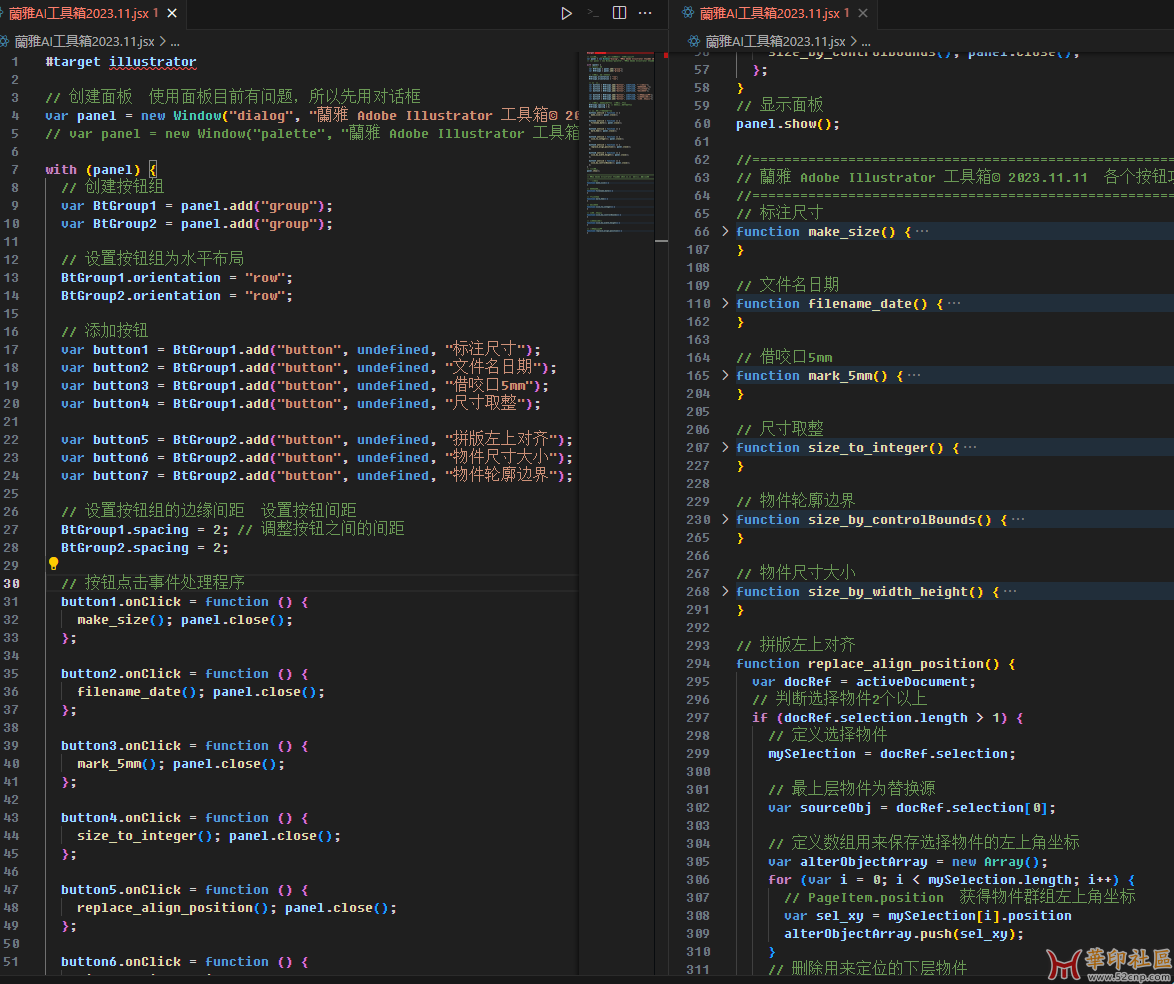Run the script with the play icon
Viewport: 1174px width, 984px height.
click(x=567, y=13)
